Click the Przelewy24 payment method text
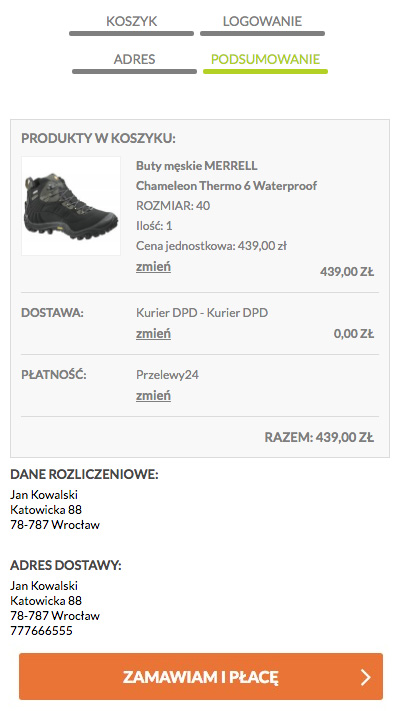 click(x=167, y=375)
